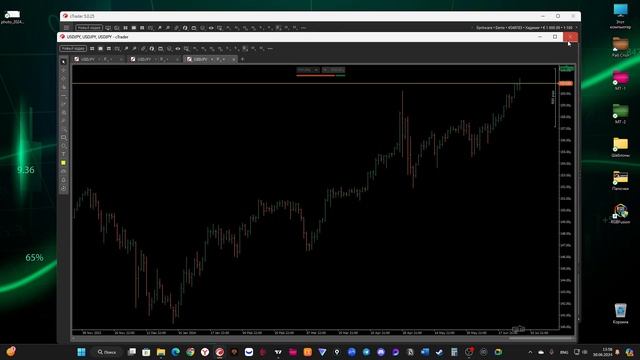Viewport: 640px width, 360px height.
Task: Click the minus-line icon at toolbar end
Action: (270, 49)
